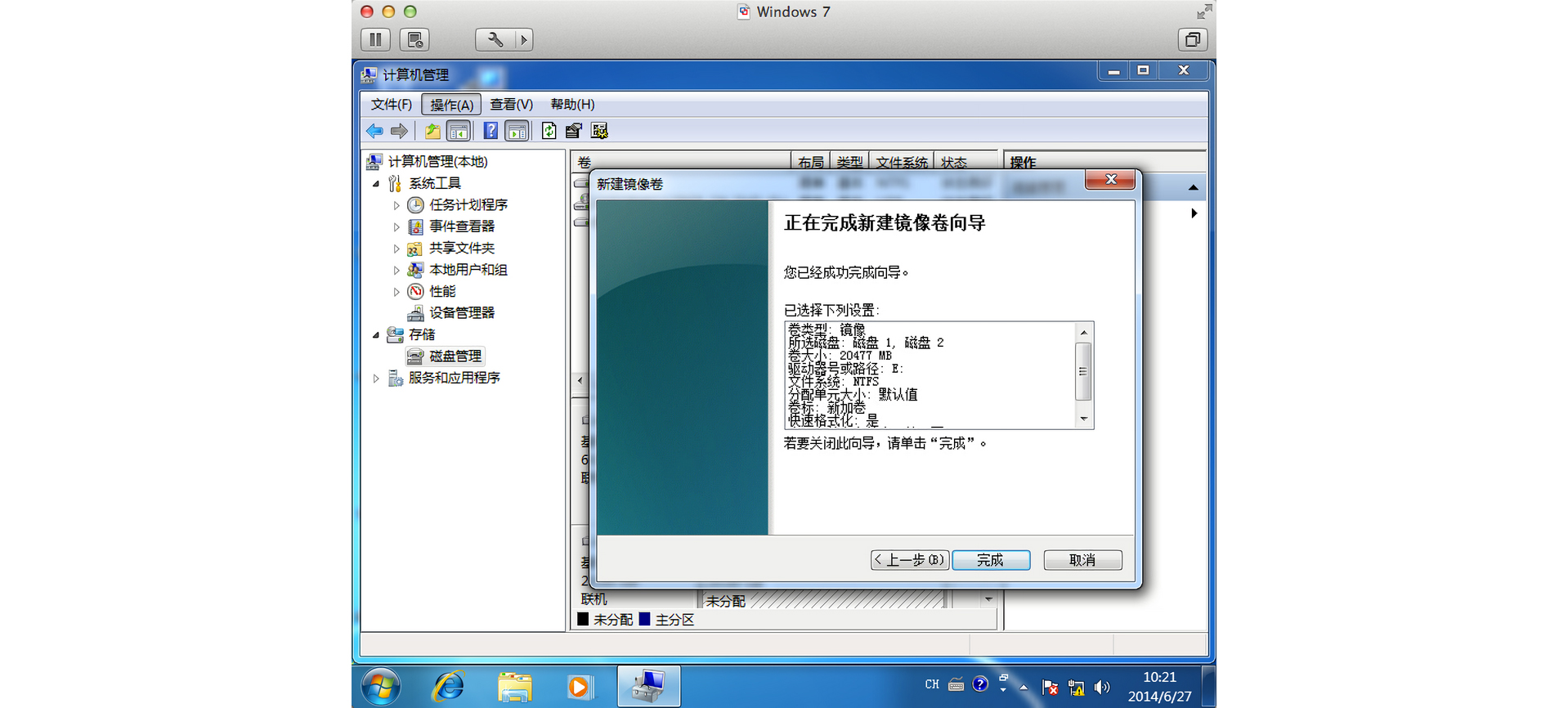The width and height of the screenshot is (1568, 708).
Task: Expand the 共享文件夹 node
Action: coord(396,249)
